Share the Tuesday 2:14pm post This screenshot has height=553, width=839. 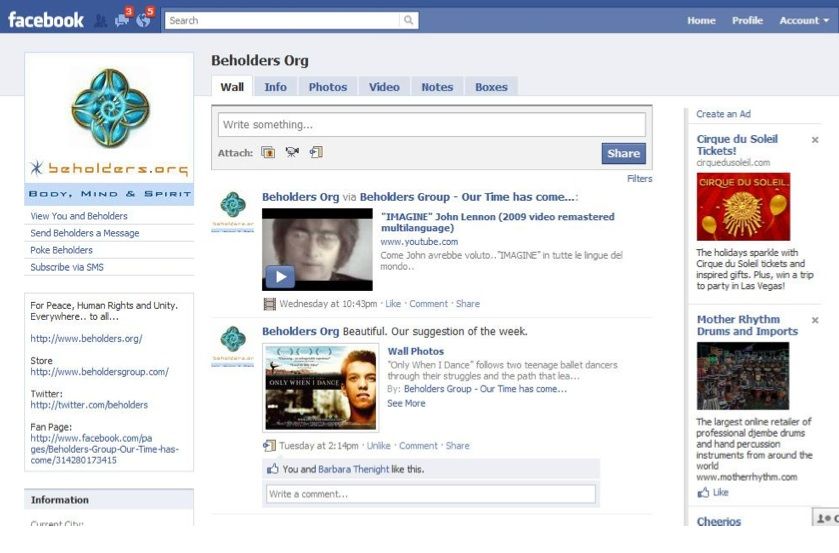click(x=457, y=445)
